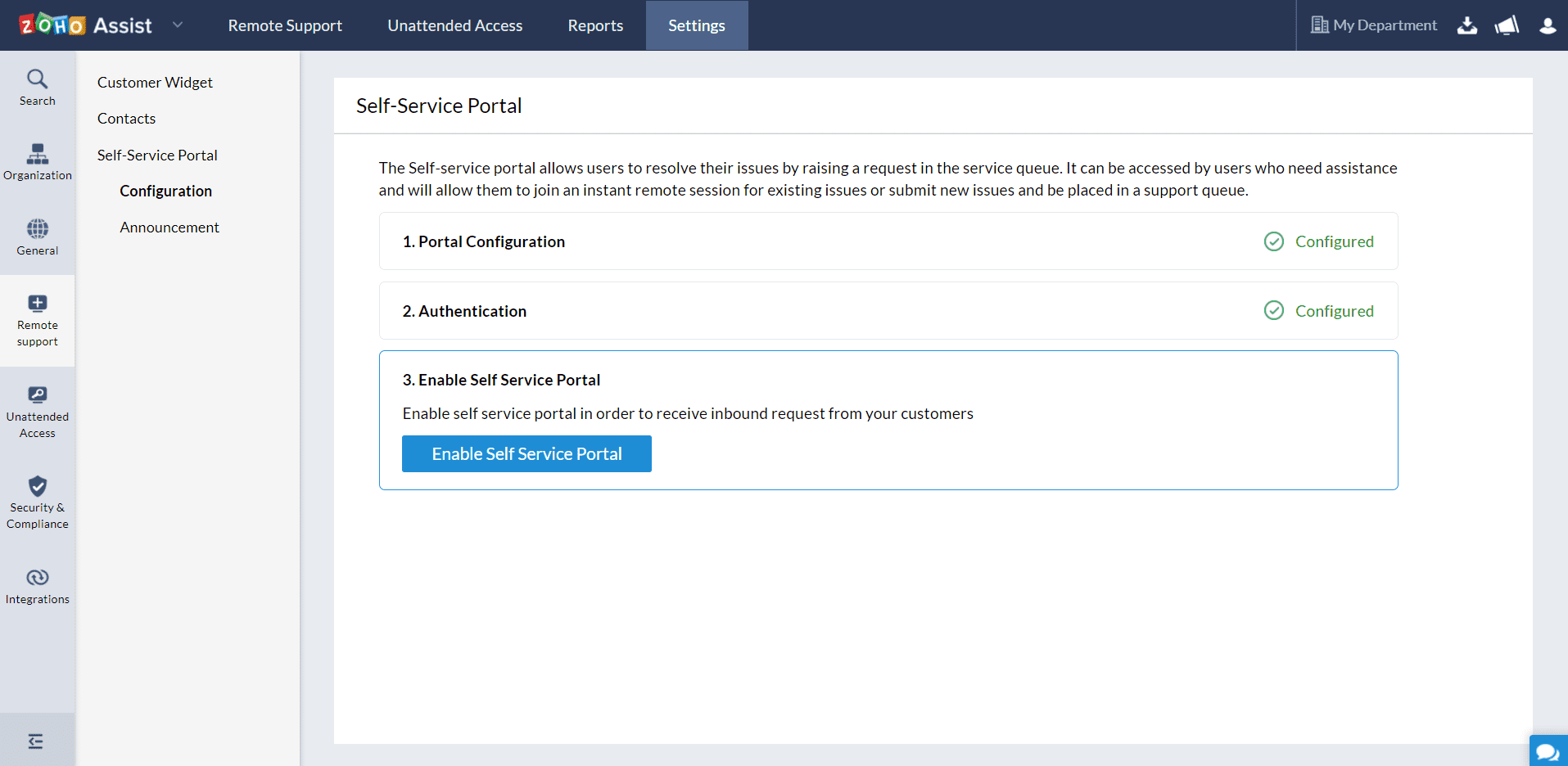Expand the Zoho Assist product dropdown arrow

[x=178, y=25]
